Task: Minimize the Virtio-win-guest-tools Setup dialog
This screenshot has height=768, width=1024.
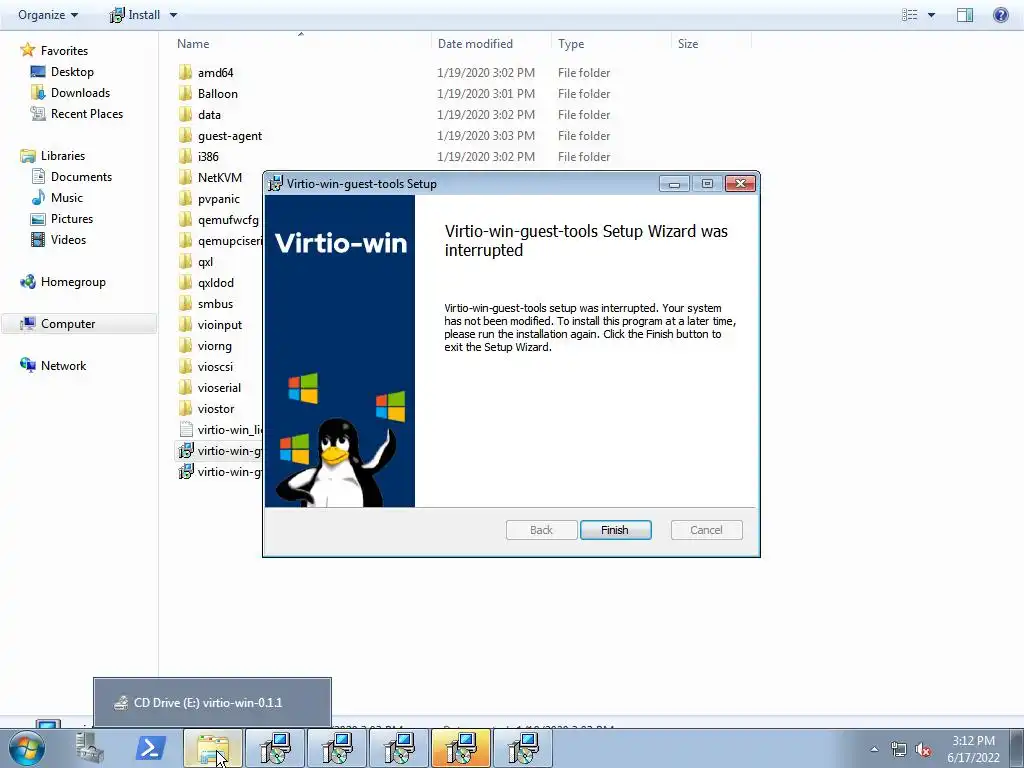Action: tap(674, 184)
